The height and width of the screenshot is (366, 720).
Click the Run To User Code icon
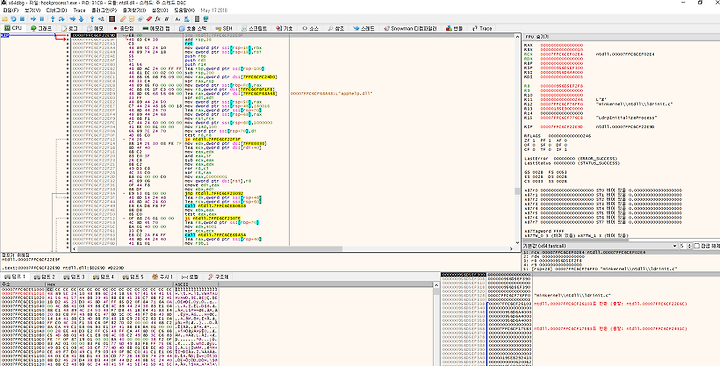click(101, 19)
